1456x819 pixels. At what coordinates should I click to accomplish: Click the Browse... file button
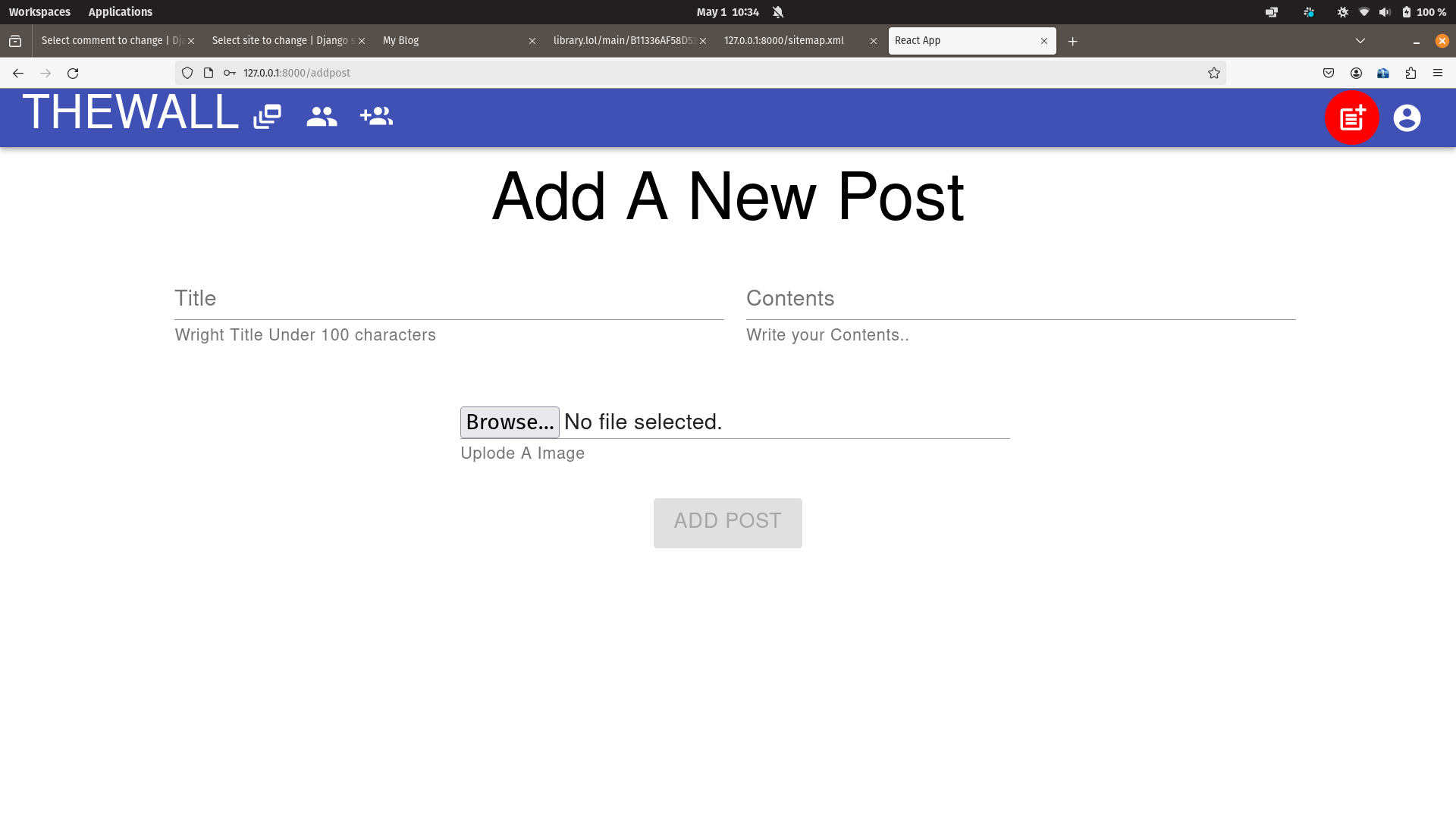coord(510,422)
